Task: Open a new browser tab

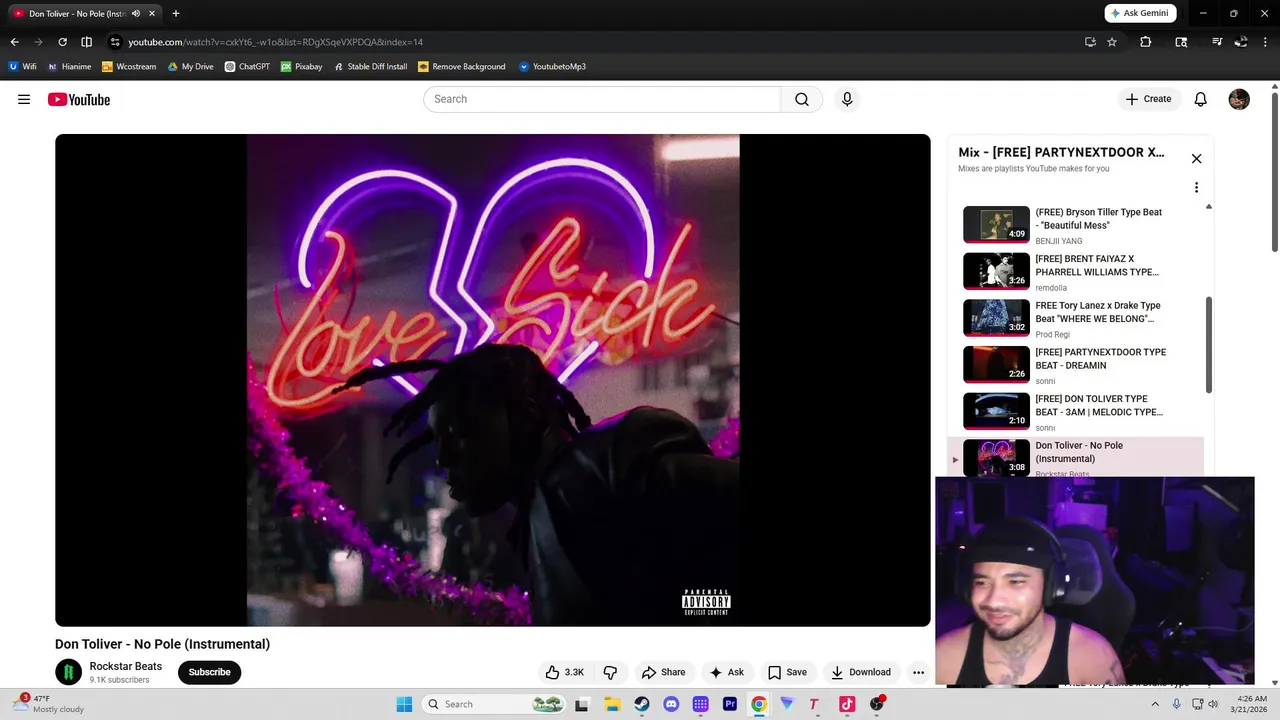Action: pyautogui.click(x=176, y=13)
